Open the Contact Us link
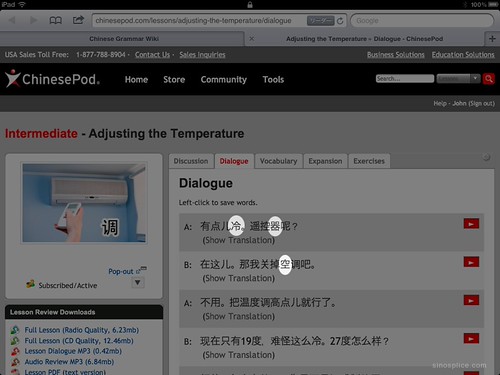Viewport: 500px width, 375px height. point(152,55)
